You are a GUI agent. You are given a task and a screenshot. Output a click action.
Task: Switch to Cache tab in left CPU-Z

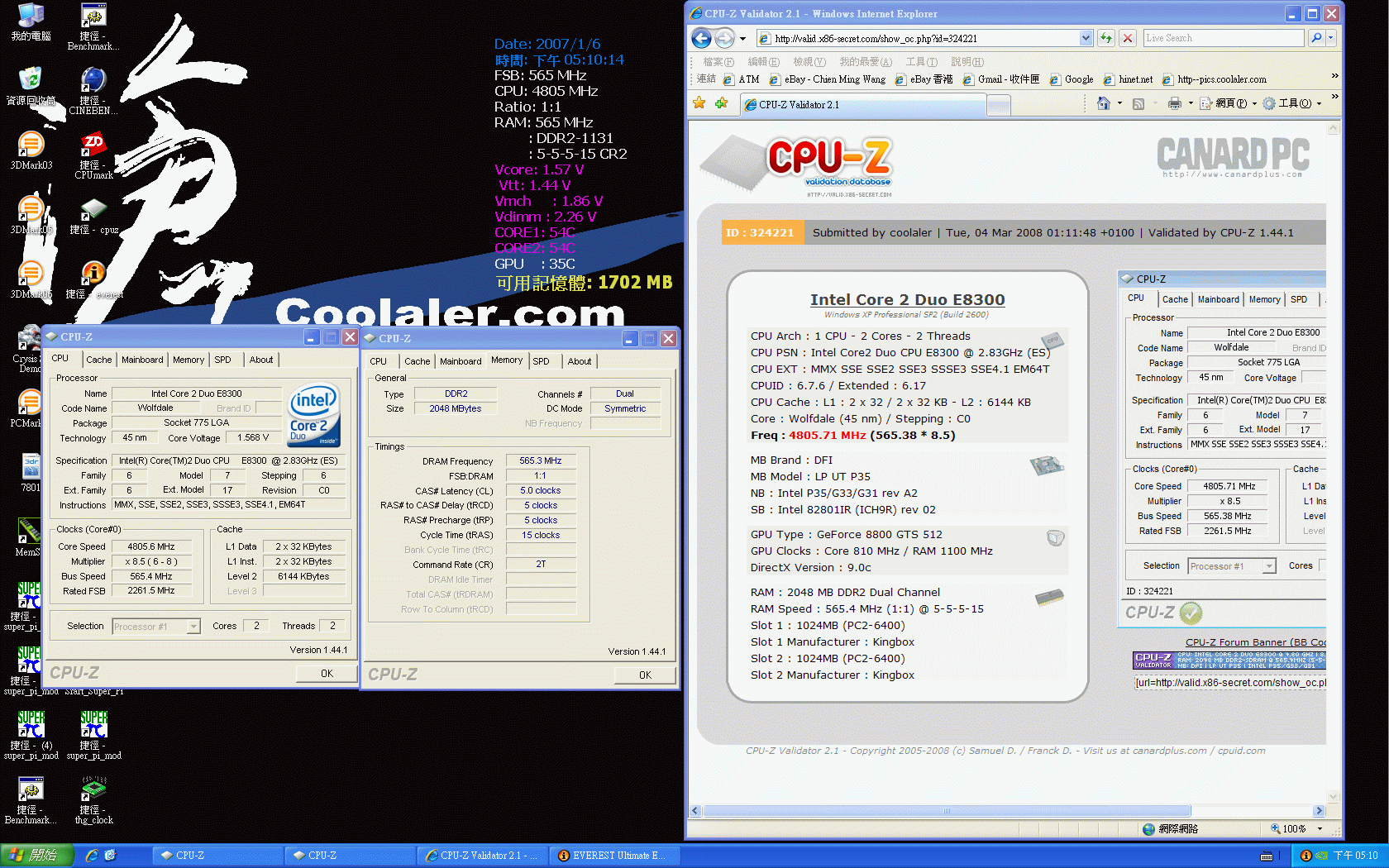tap(98, 360)
